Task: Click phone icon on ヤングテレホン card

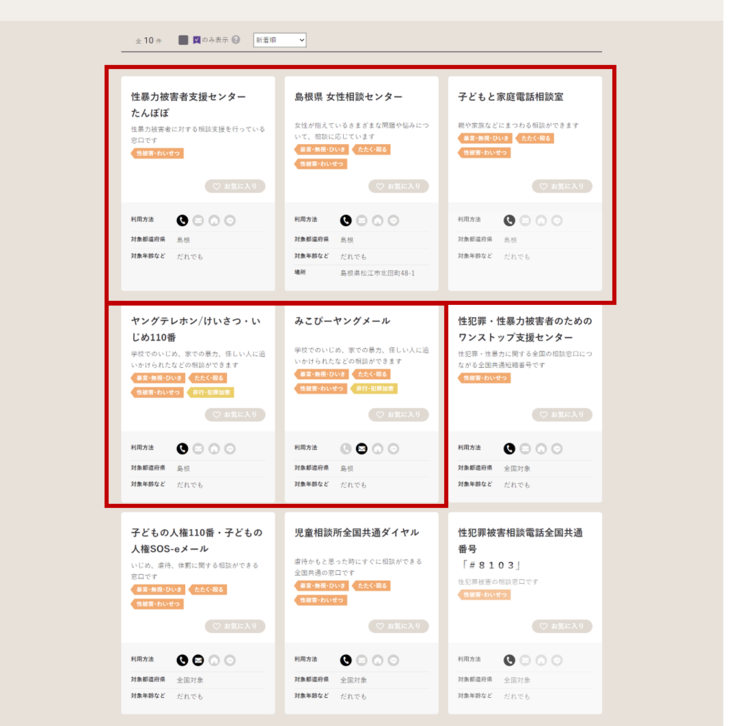Action: click(x=182, y=449)
